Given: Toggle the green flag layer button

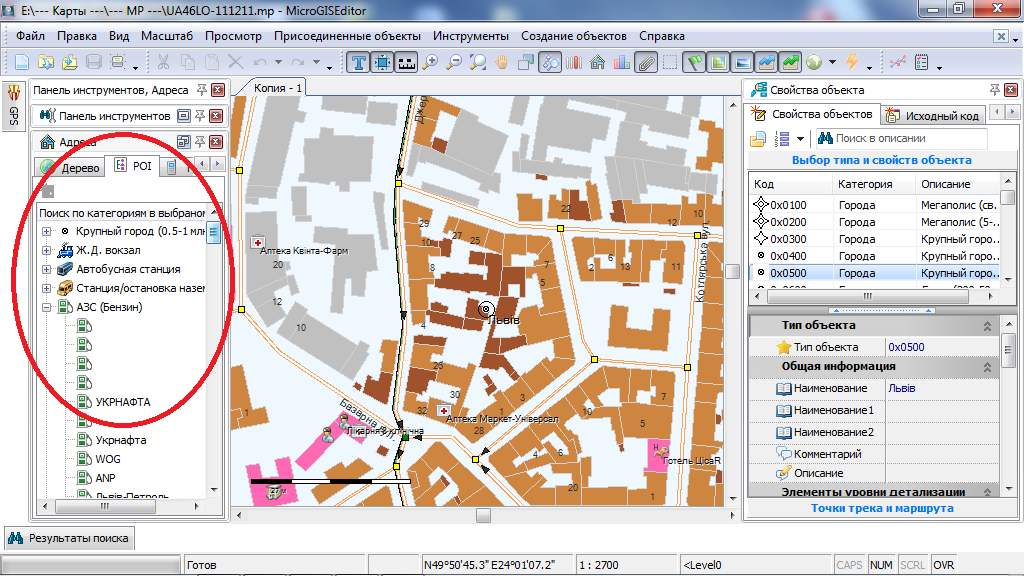Looking at the screenshot, I should [694, 62].
